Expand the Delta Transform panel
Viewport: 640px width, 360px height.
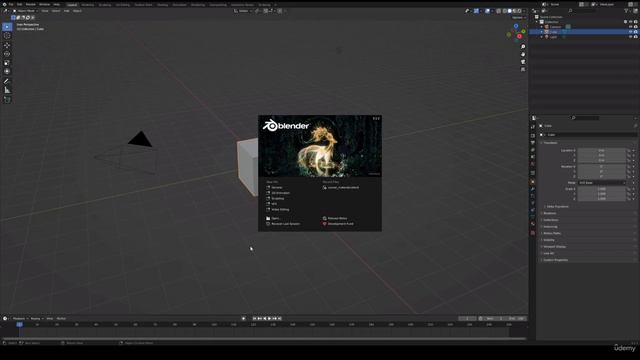[557, 207]
